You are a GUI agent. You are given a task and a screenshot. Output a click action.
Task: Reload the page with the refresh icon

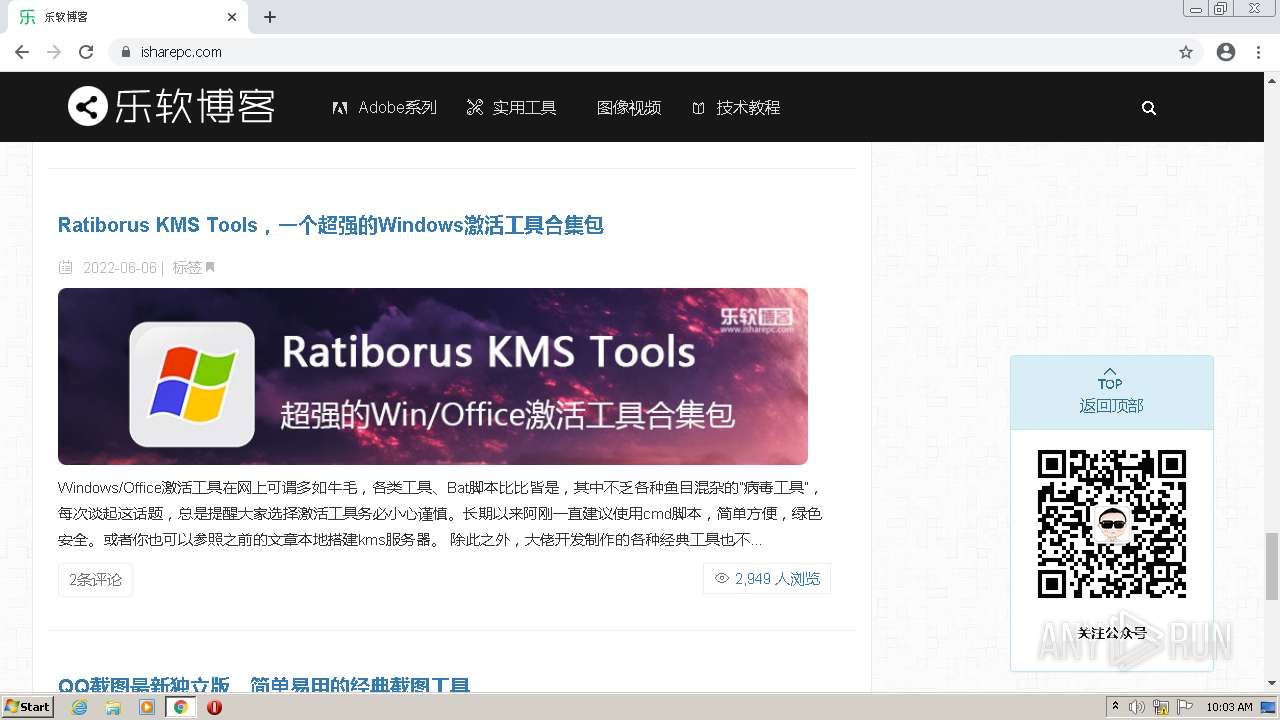[x=86, y=52]
